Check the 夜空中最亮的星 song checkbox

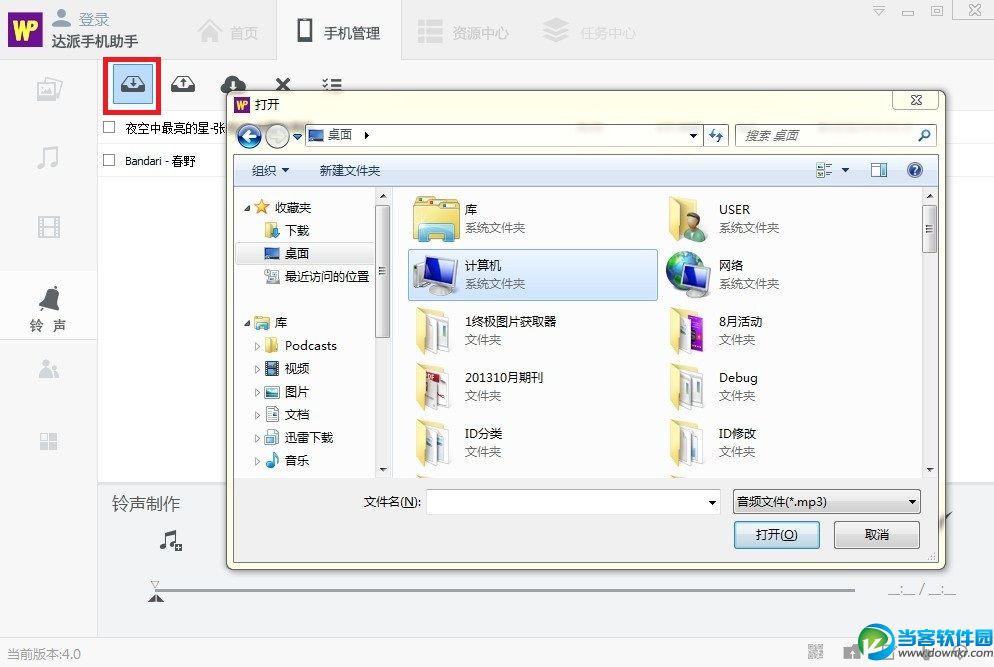point(109,127)
